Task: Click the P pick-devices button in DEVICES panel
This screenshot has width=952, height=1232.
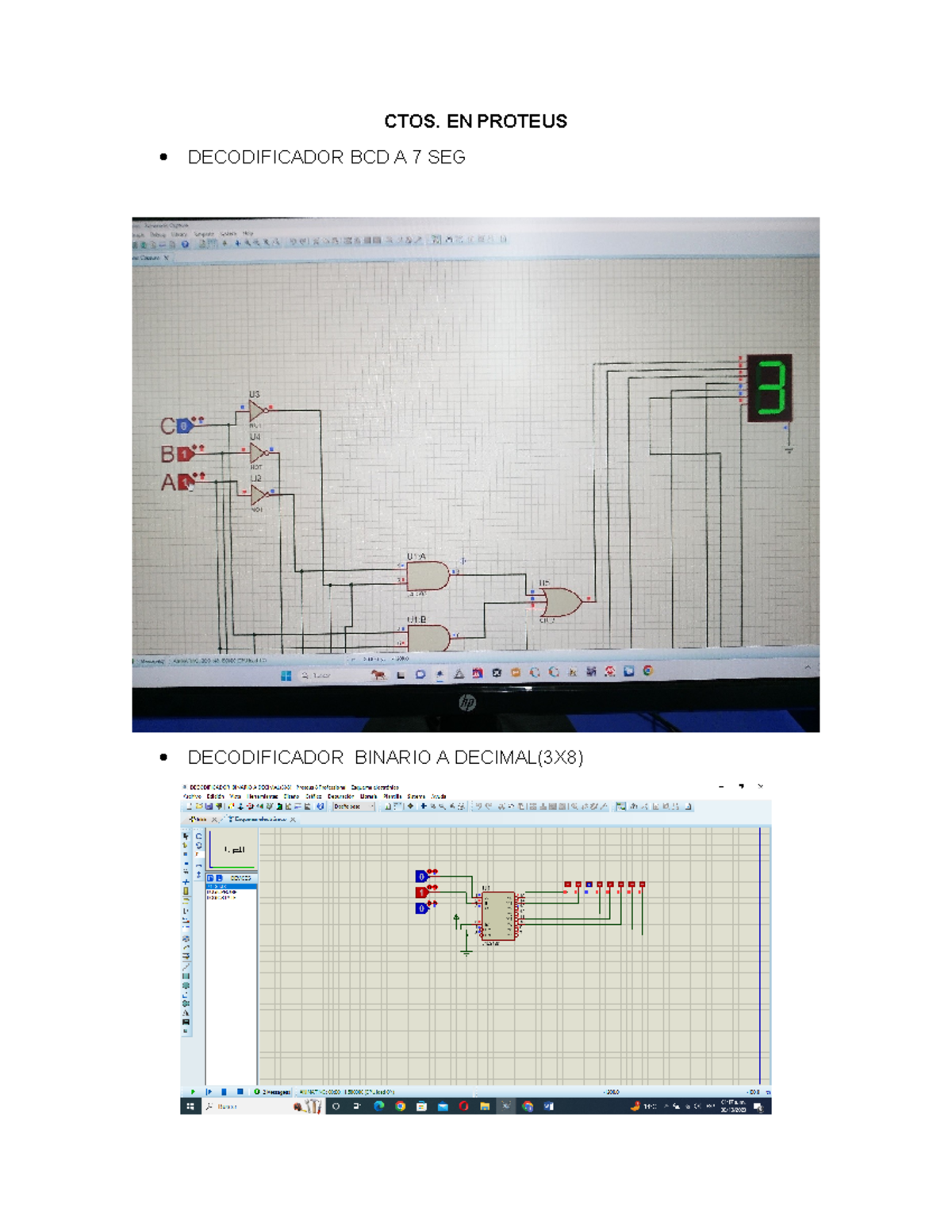Action: click(x=210, y=878)
